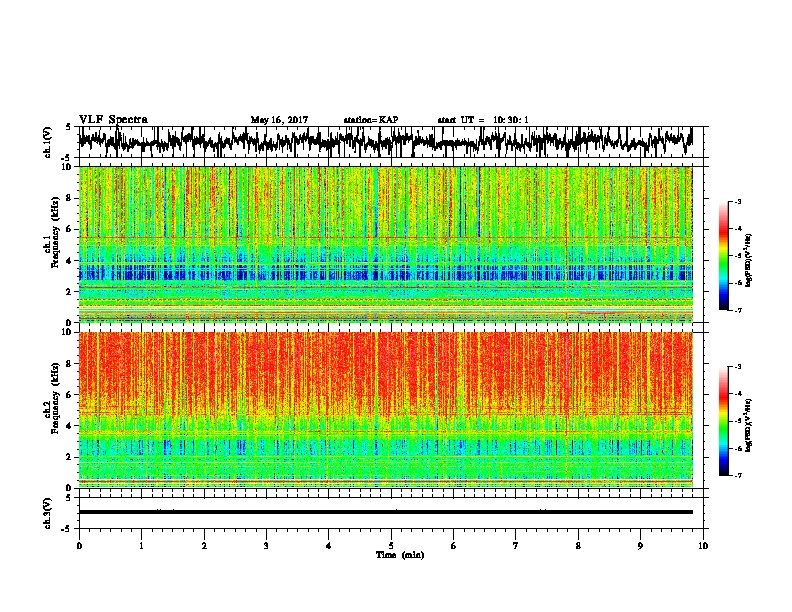Click the "-3" tick on the ch.1 colorbar
This screenshot has width=792, height=612.
738,201
